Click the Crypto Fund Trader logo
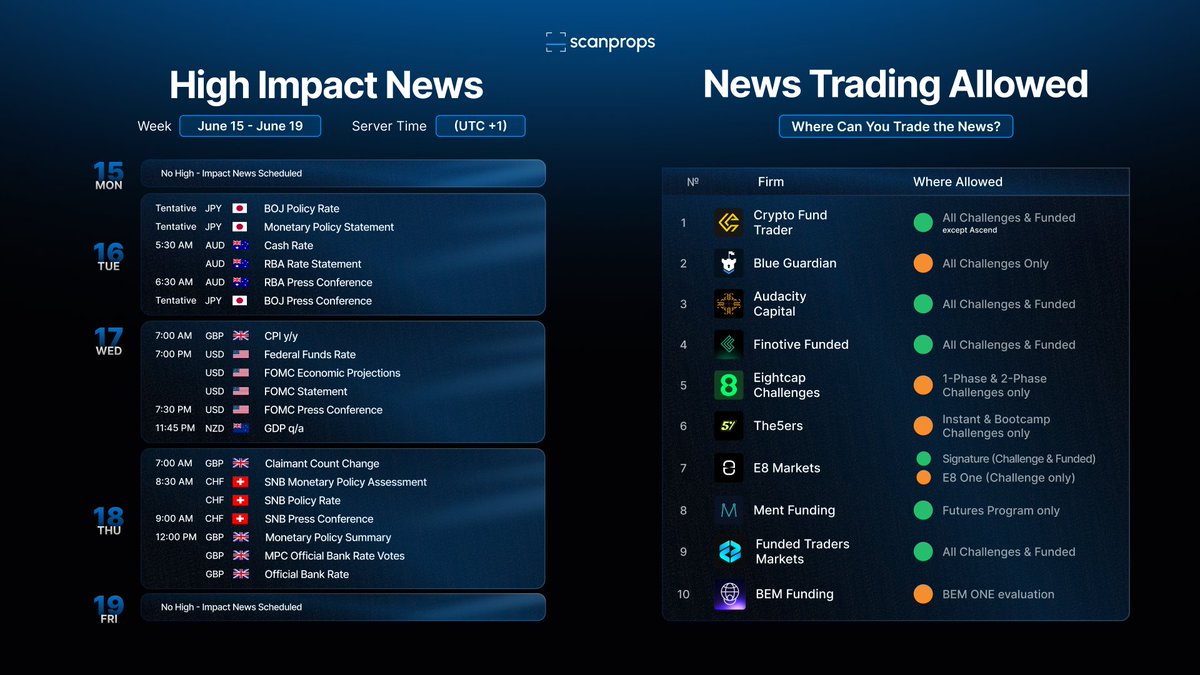Screen dimensions: 1200x675 (x=729, y=222)
